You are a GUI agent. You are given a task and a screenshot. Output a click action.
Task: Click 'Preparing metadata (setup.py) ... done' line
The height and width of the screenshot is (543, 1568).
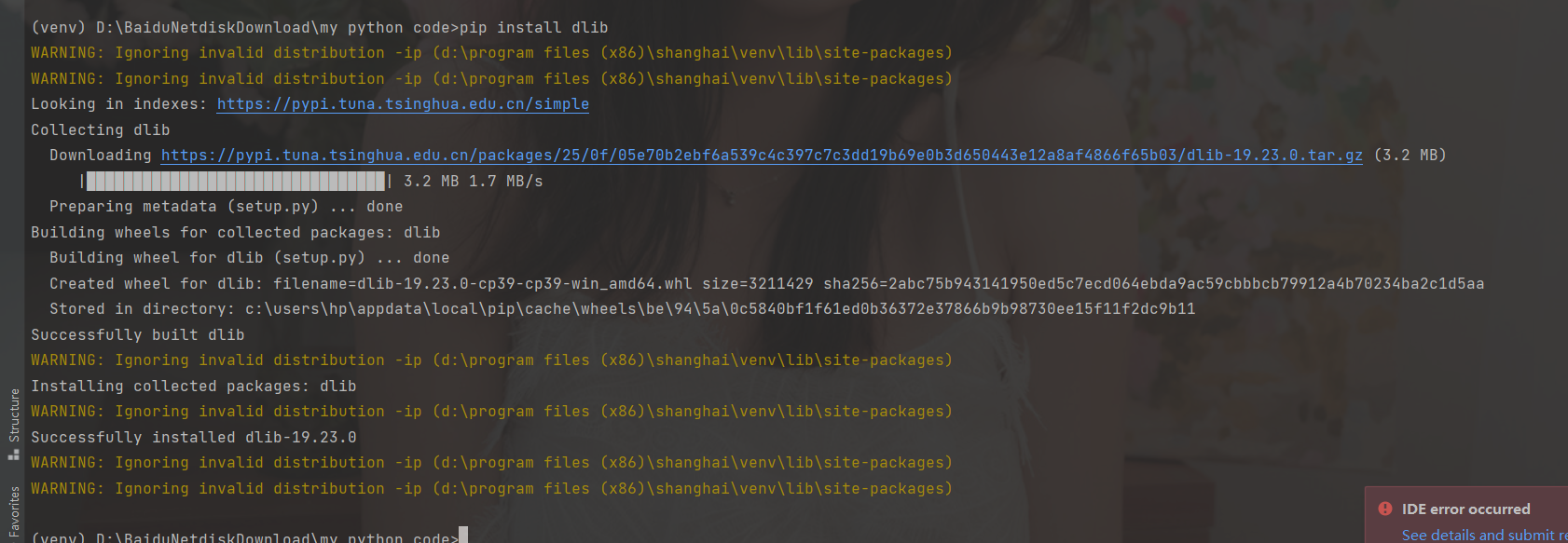(x=227, y=207)
